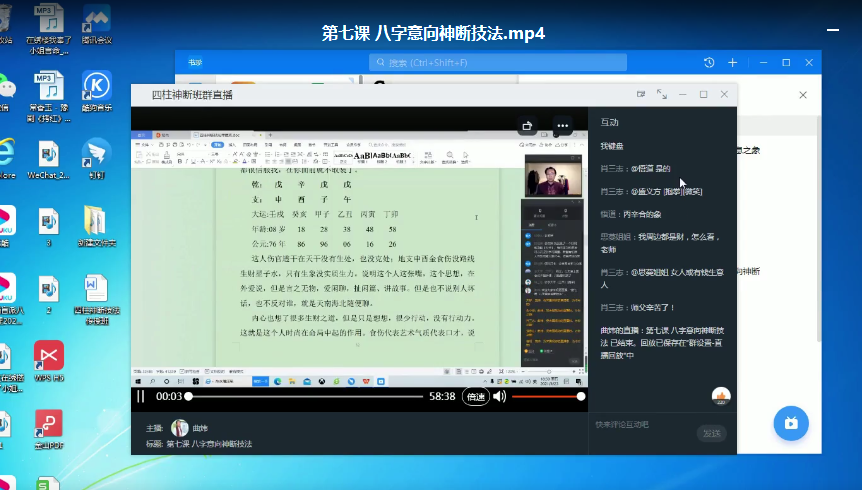Open history via clock icon in title bar
The image size is (862, 490).
(x=709, y=62)
